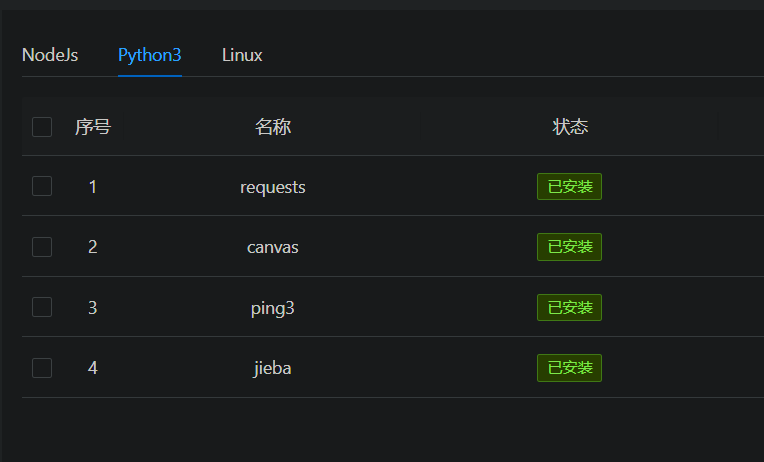This screenshot has width=764, height=462.
Task: Click the 序号 column header
Action: pos(93,127)
